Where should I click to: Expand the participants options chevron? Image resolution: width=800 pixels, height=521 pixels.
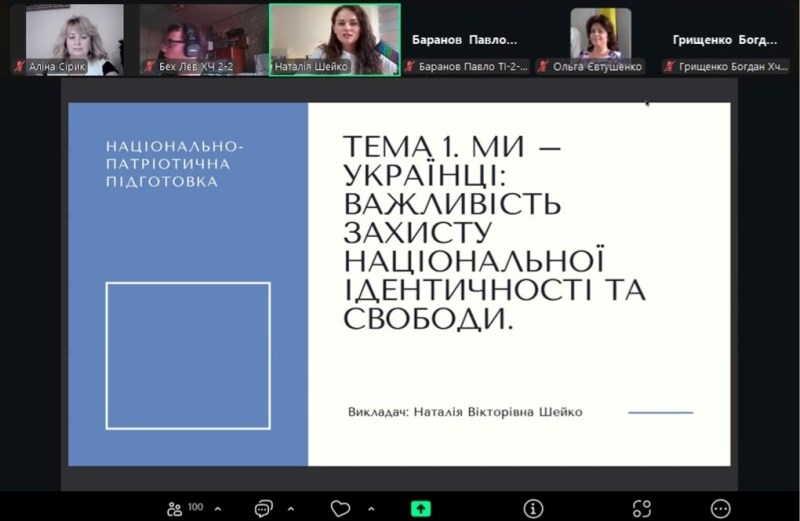pyautogui.click(x=218, y=509)
